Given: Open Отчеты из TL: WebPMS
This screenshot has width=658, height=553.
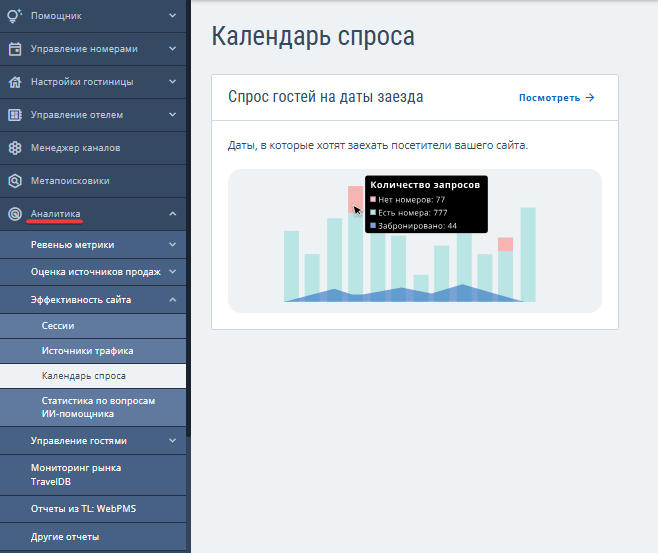Looking at the screenshot, I should coord(83,509).
